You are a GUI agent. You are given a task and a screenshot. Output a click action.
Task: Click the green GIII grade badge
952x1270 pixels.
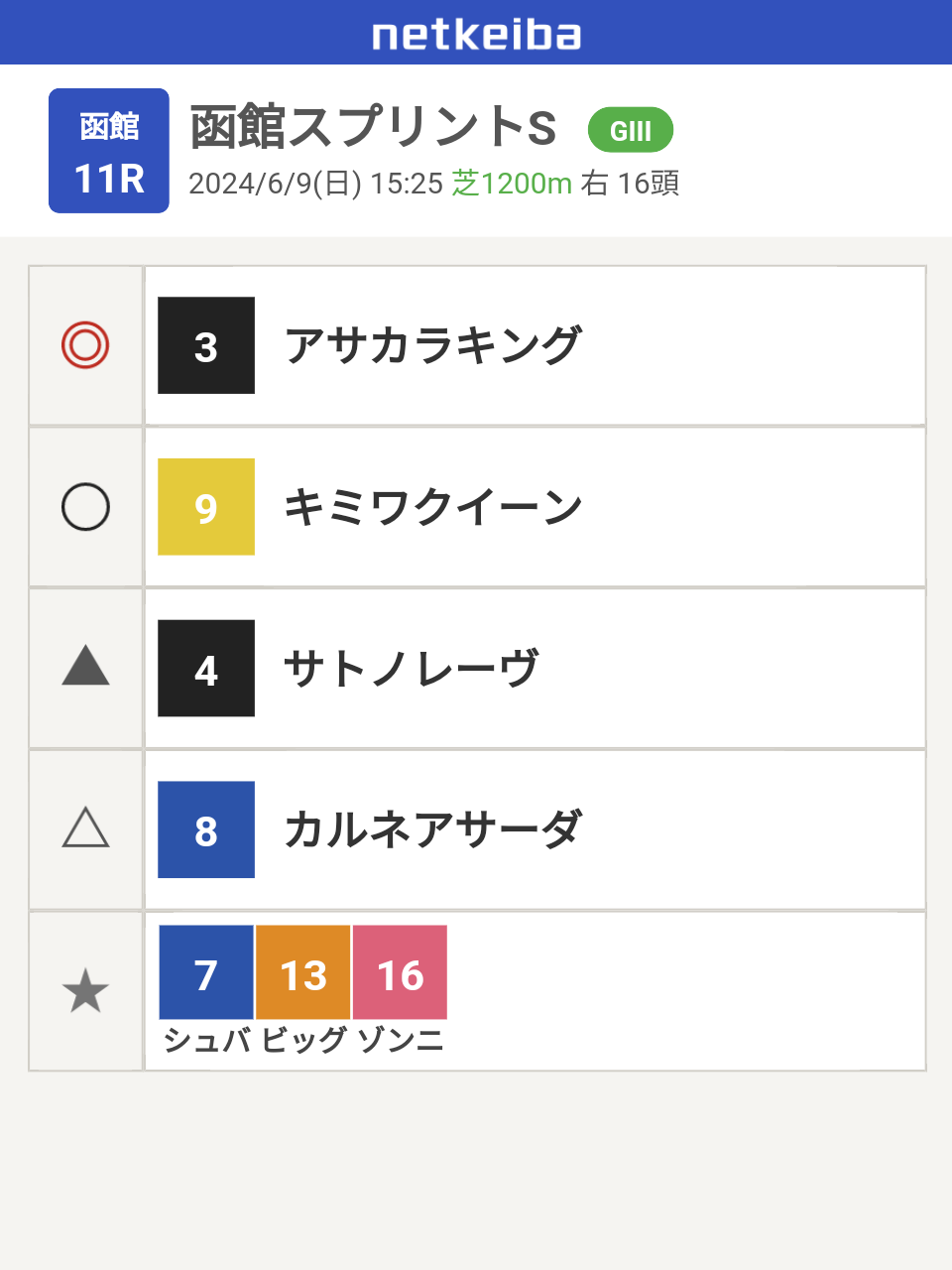coord(631,130)
